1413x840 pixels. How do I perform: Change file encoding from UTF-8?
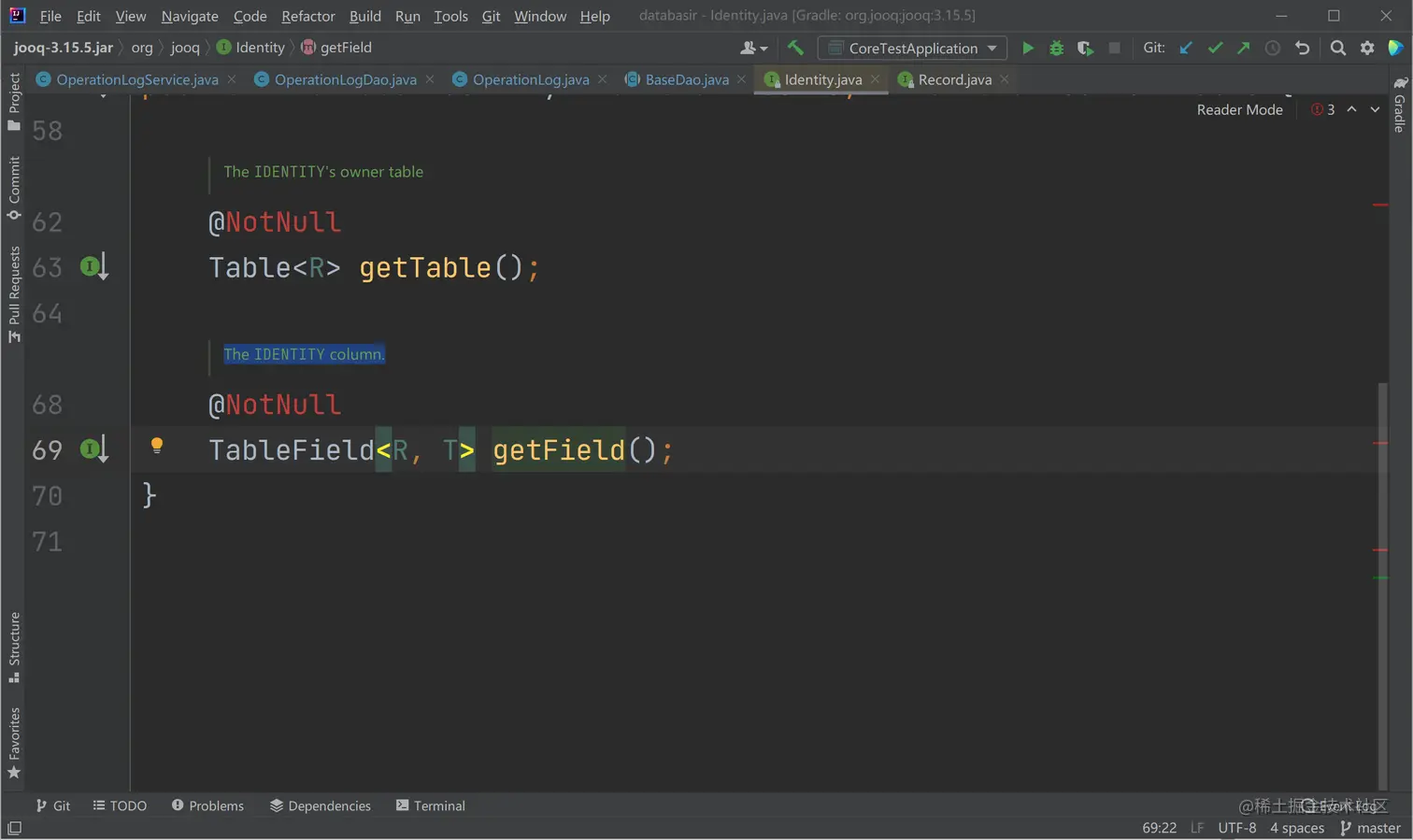click(1236, 828)
